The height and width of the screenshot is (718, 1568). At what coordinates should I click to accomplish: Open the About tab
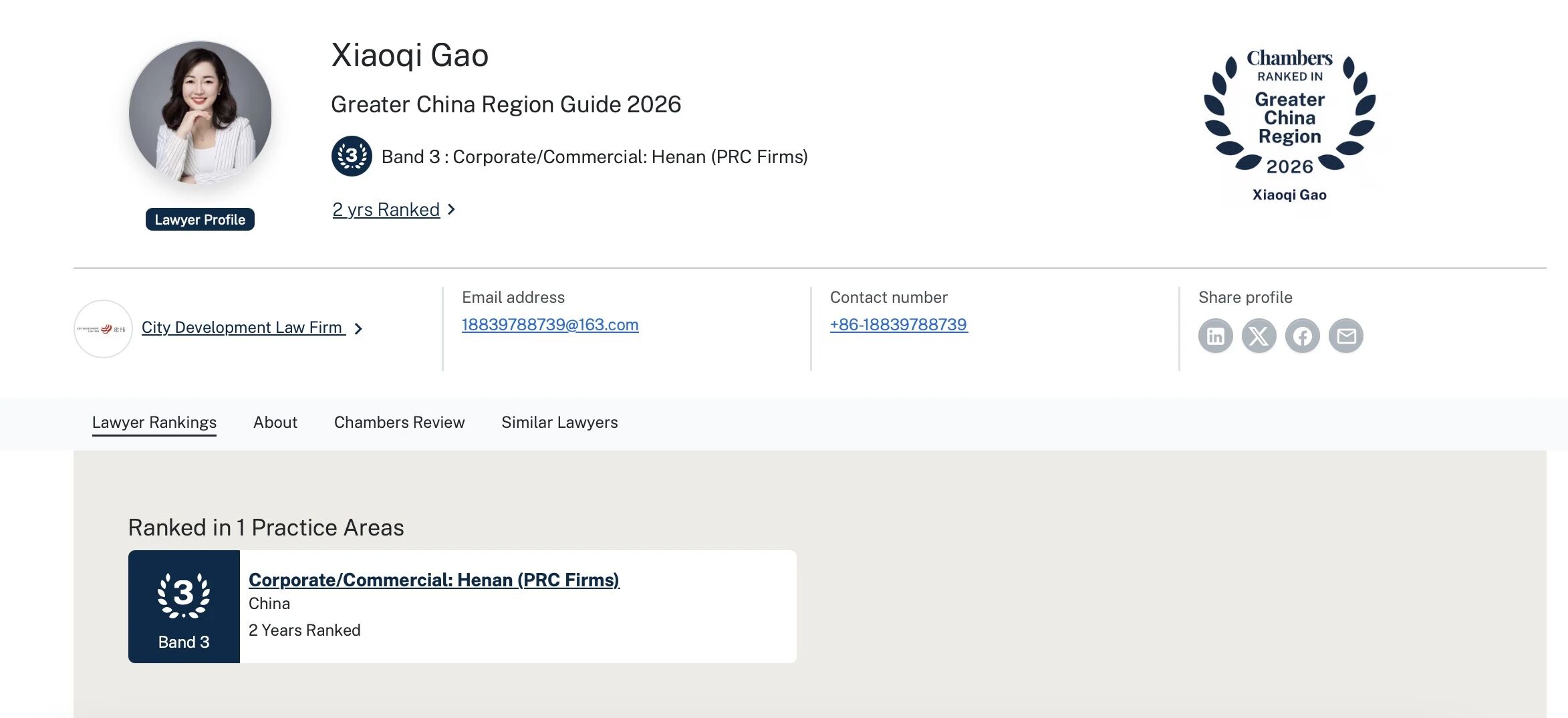275,423
